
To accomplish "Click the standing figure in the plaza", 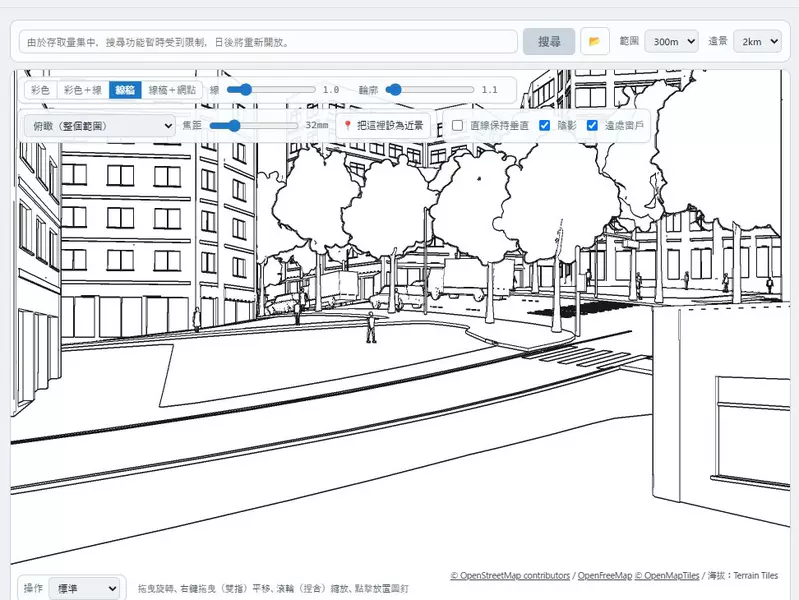I will (371, 327).
